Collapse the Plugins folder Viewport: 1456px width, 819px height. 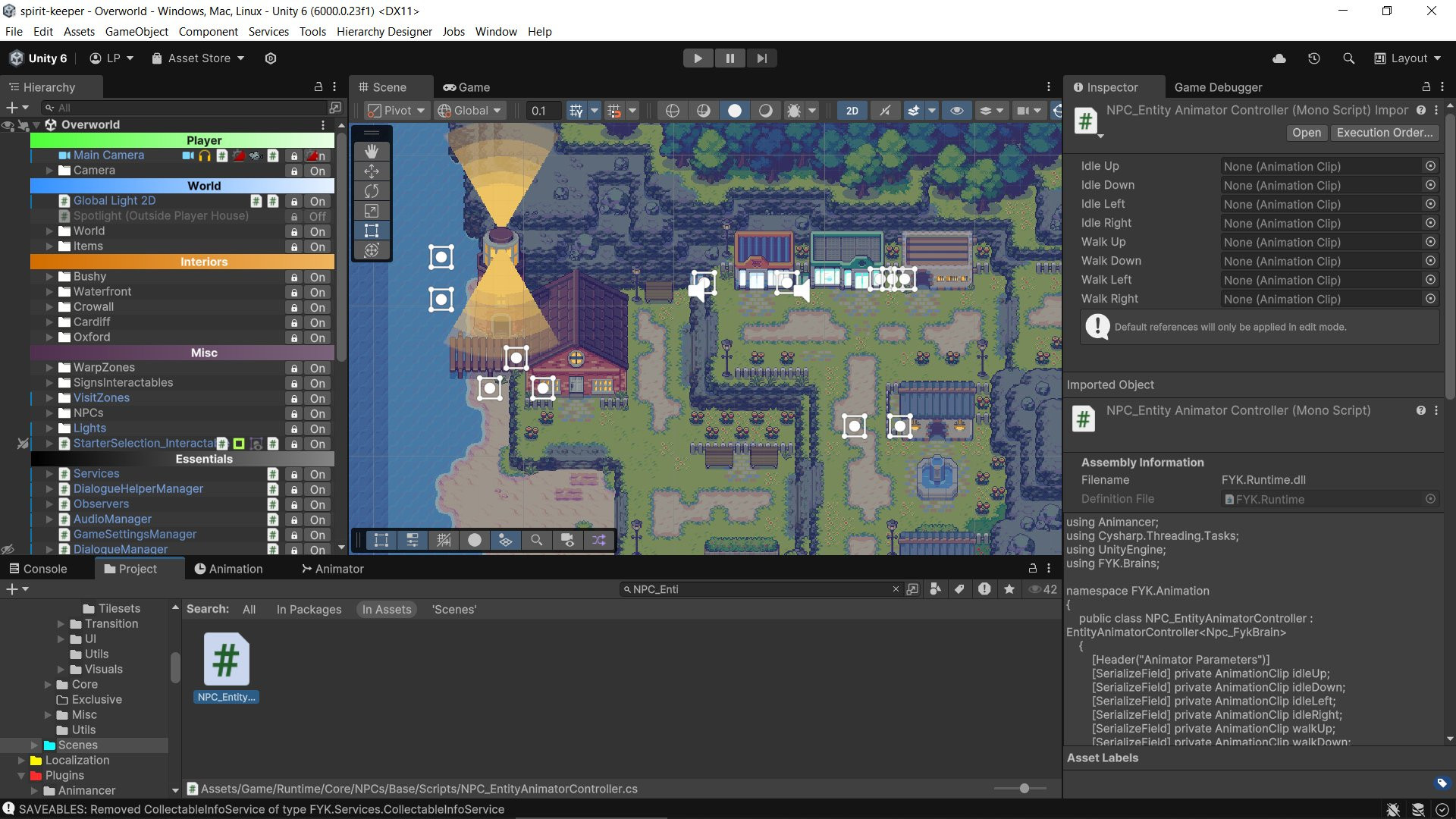coord(21,775)
